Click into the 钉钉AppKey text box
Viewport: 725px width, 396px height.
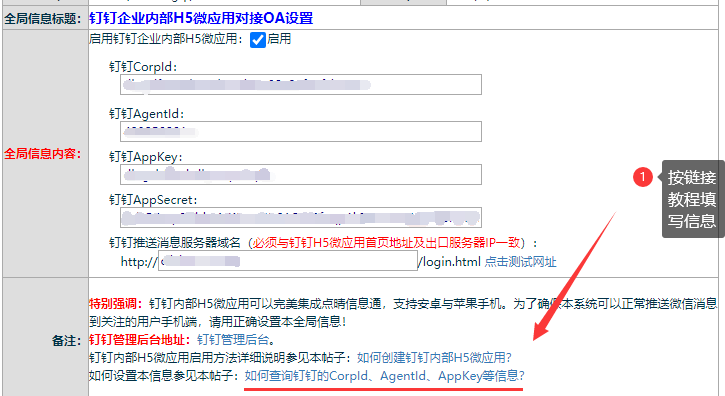coord(301,174)
